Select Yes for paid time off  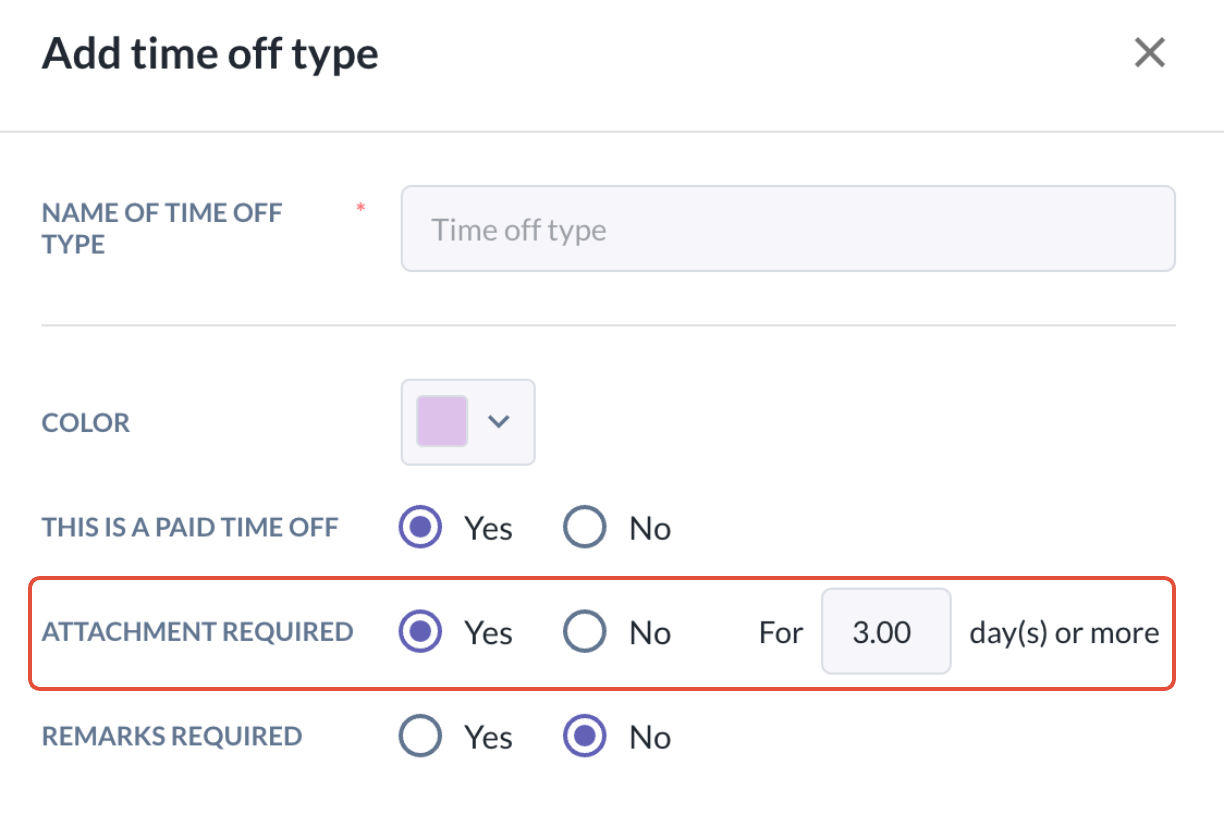[420, 527]
